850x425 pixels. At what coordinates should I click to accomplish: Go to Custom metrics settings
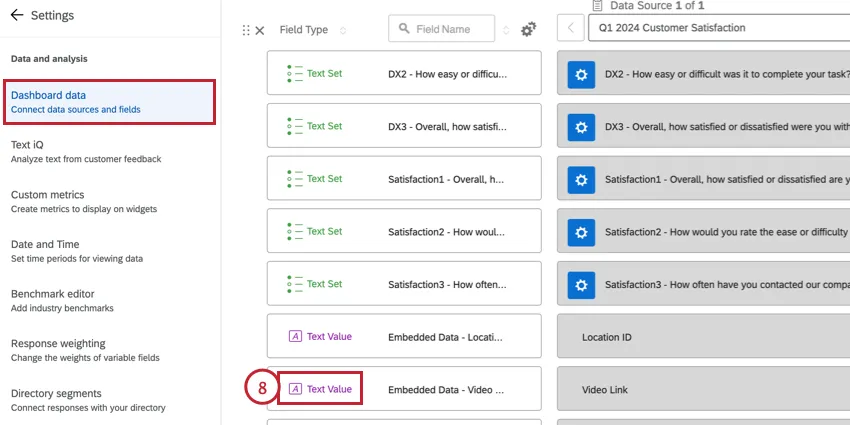point(84,201)
